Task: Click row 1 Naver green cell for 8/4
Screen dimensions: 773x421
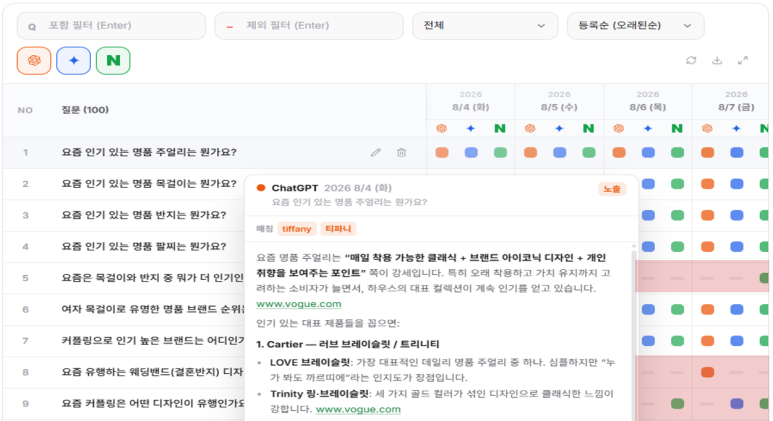Action: [500, 152]
